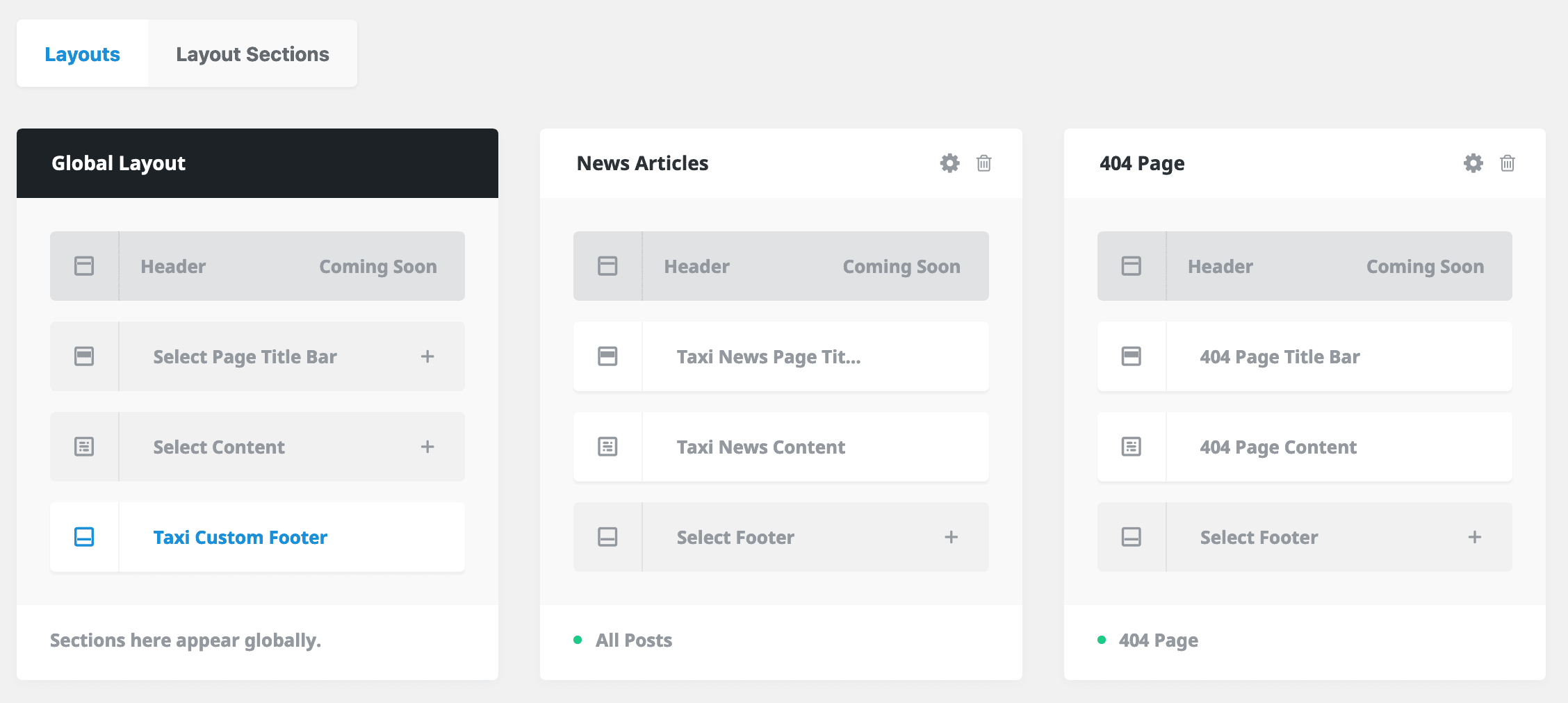1568x703 pixels.
Task: Click the icon beside 404 Page Content
Action: tap(1131, 447)
